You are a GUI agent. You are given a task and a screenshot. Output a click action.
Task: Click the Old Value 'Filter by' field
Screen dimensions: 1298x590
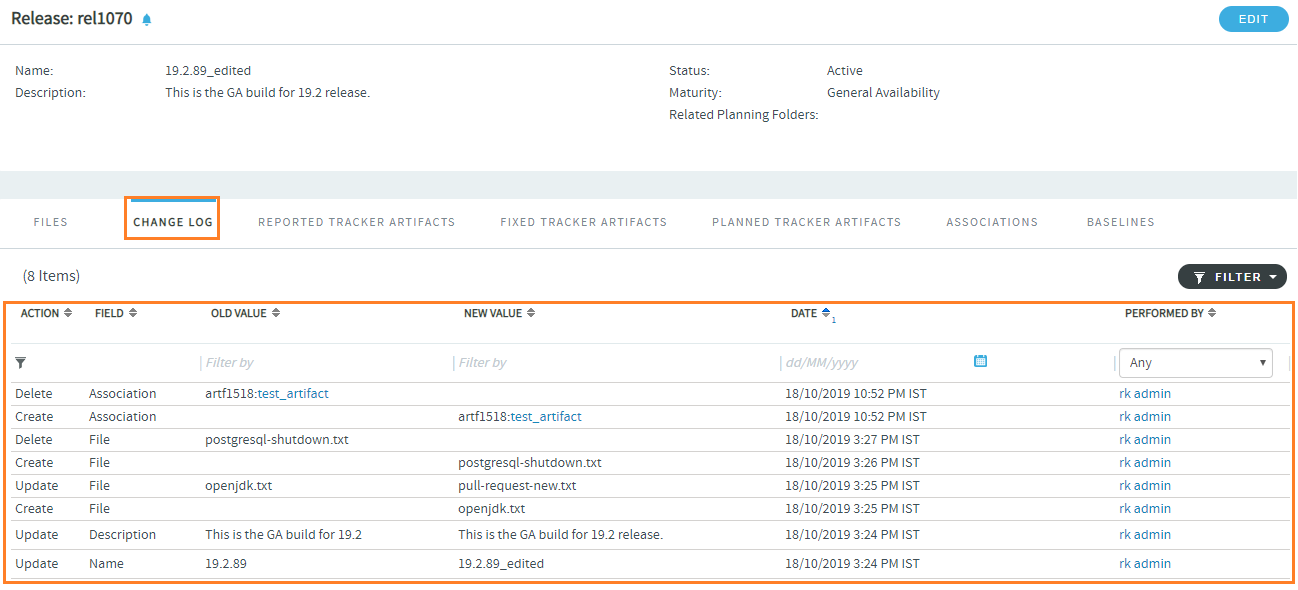coord(325,363)
